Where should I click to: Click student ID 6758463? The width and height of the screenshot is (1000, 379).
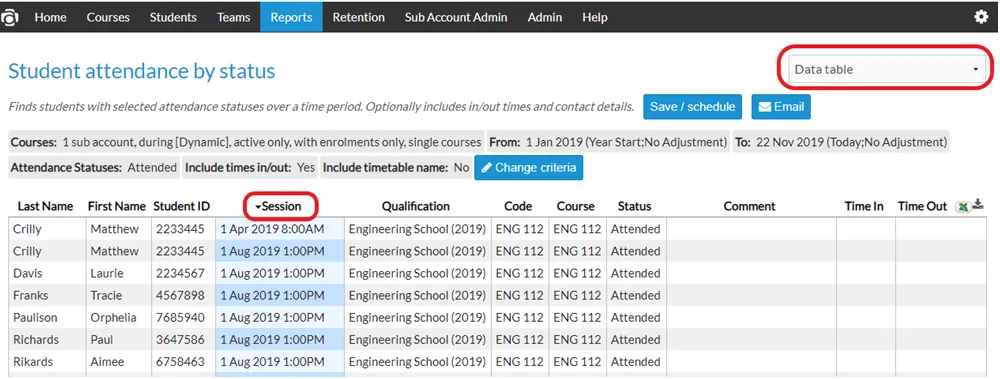pos(180,362)
